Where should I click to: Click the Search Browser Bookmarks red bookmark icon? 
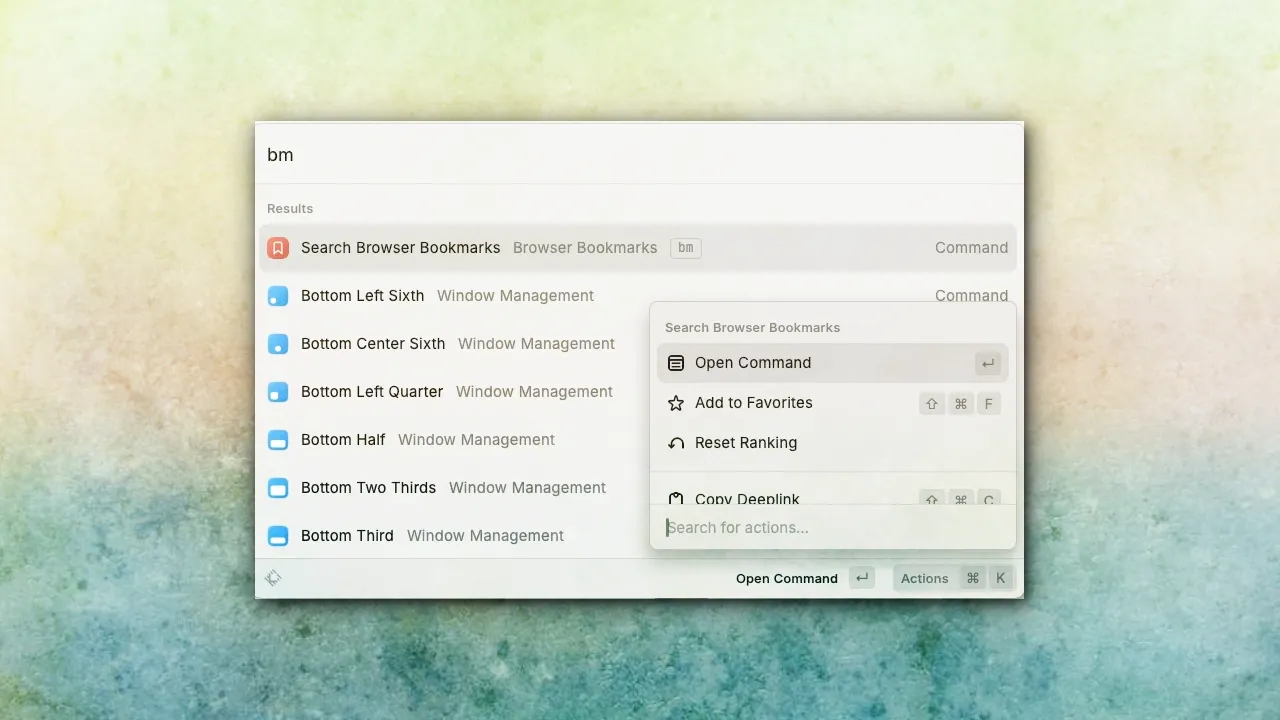click(278, 248)
